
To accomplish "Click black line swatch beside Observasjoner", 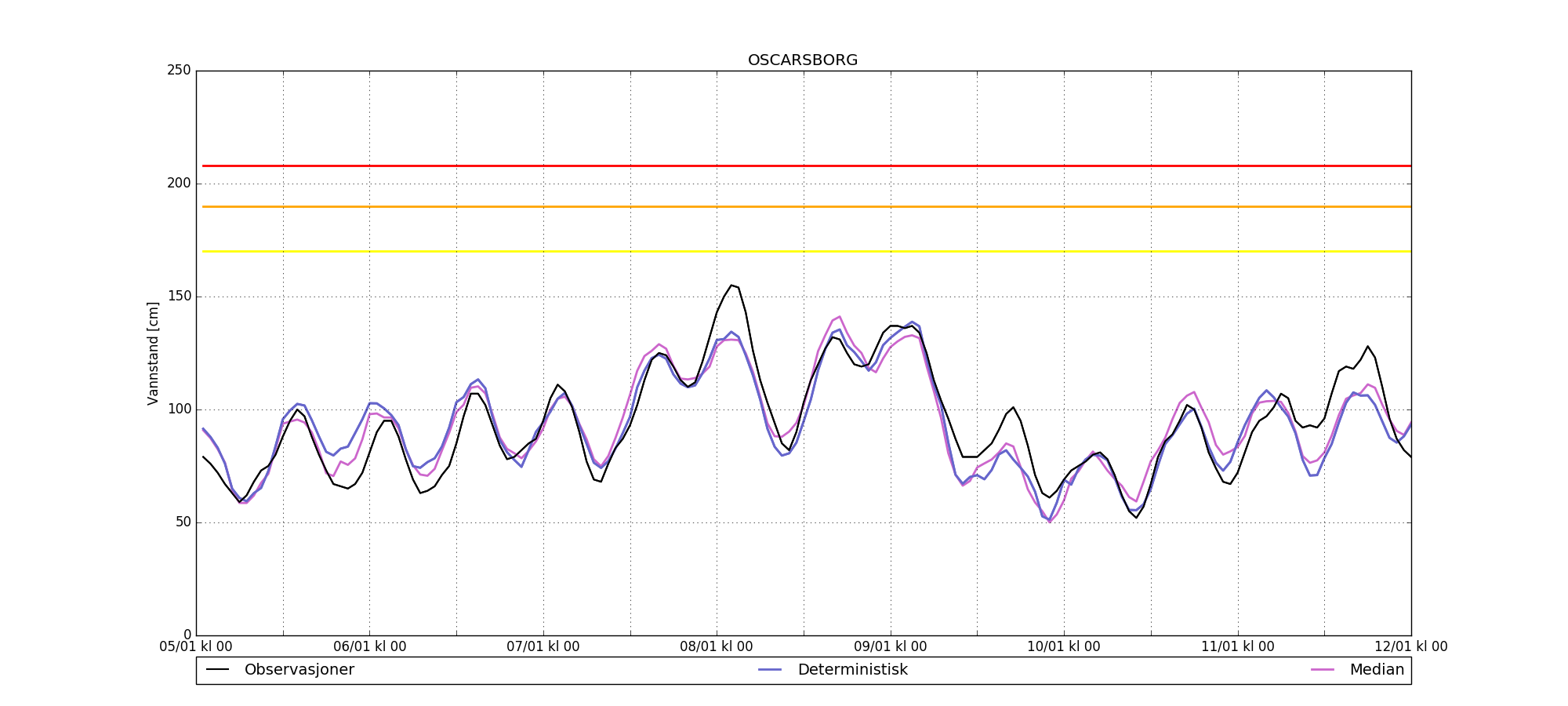I will coord(217,670).
